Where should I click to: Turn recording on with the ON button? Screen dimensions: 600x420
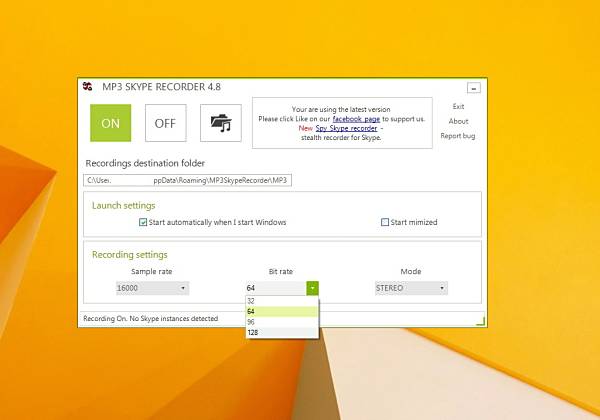click(x=111, y=123)
